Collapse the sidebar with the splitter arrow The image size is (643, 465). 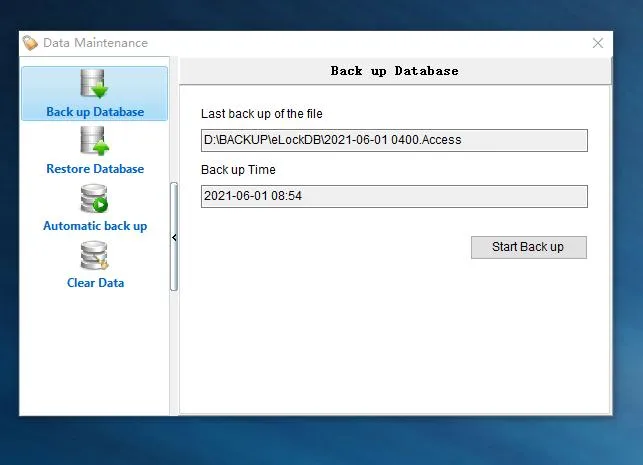(174, 237)
